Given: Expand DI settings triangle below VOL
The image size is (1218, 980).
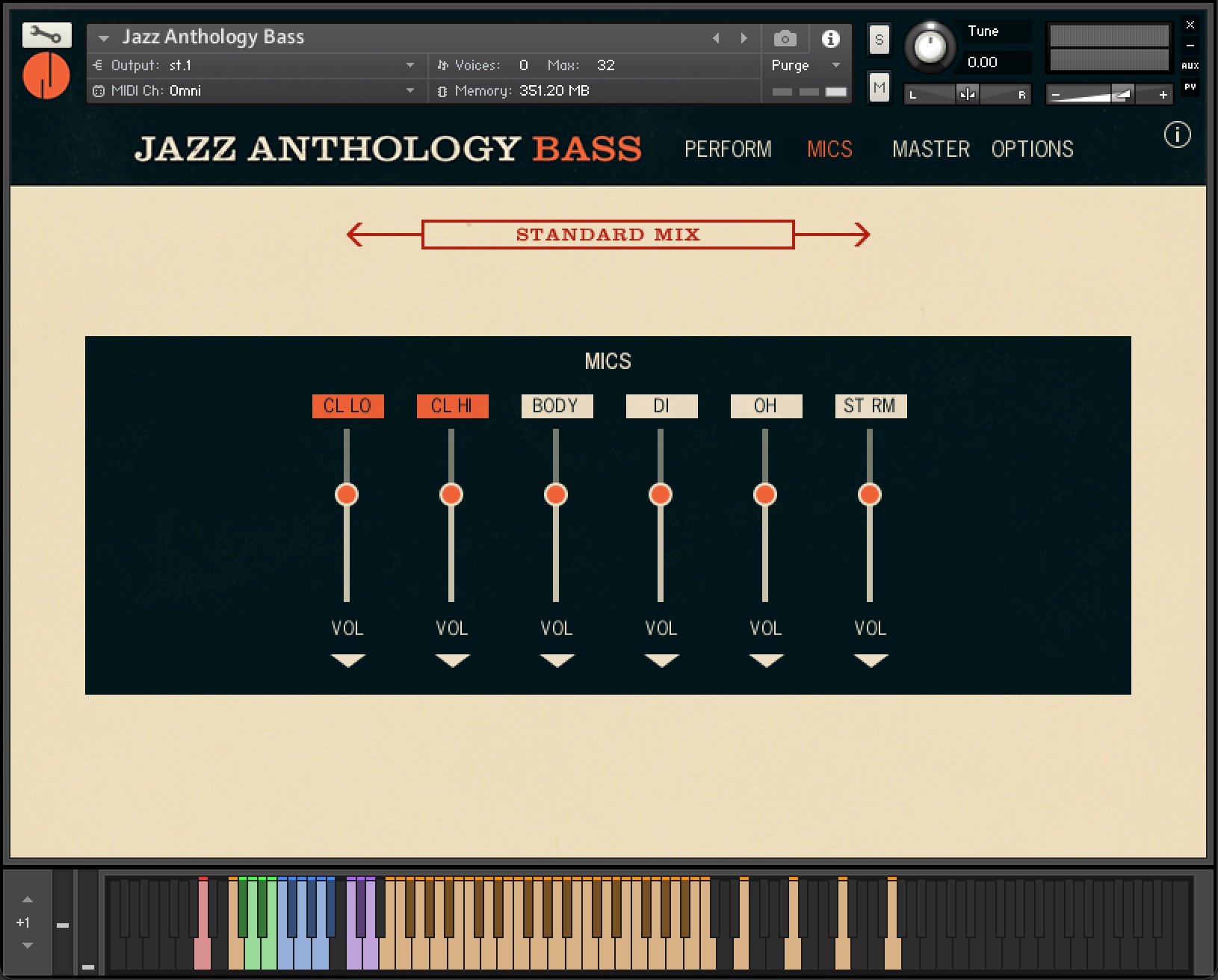Looking at the screenshot, I should (661, 660).
